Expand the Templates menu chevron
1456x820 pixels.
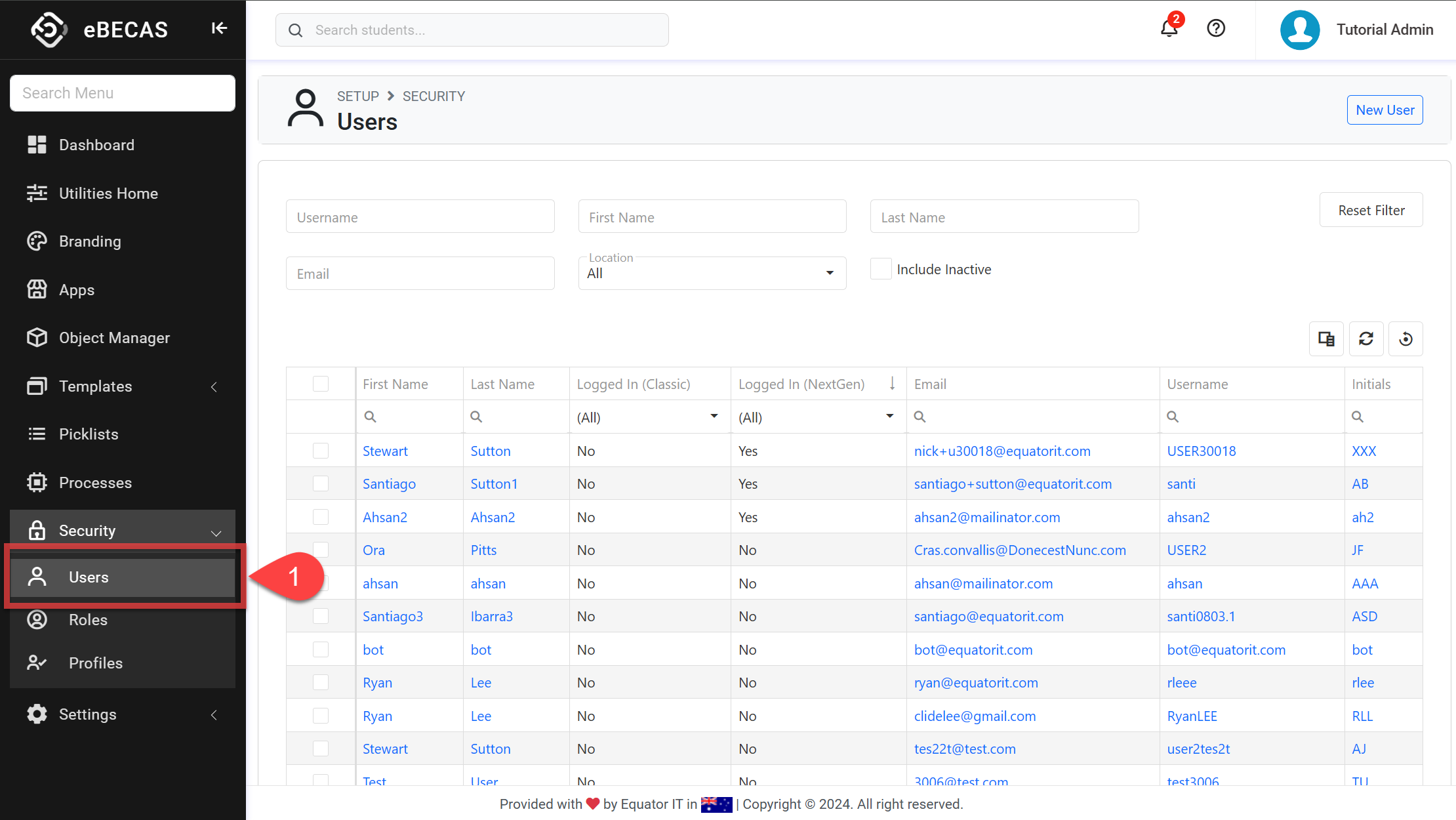click(x=214, y=387)
